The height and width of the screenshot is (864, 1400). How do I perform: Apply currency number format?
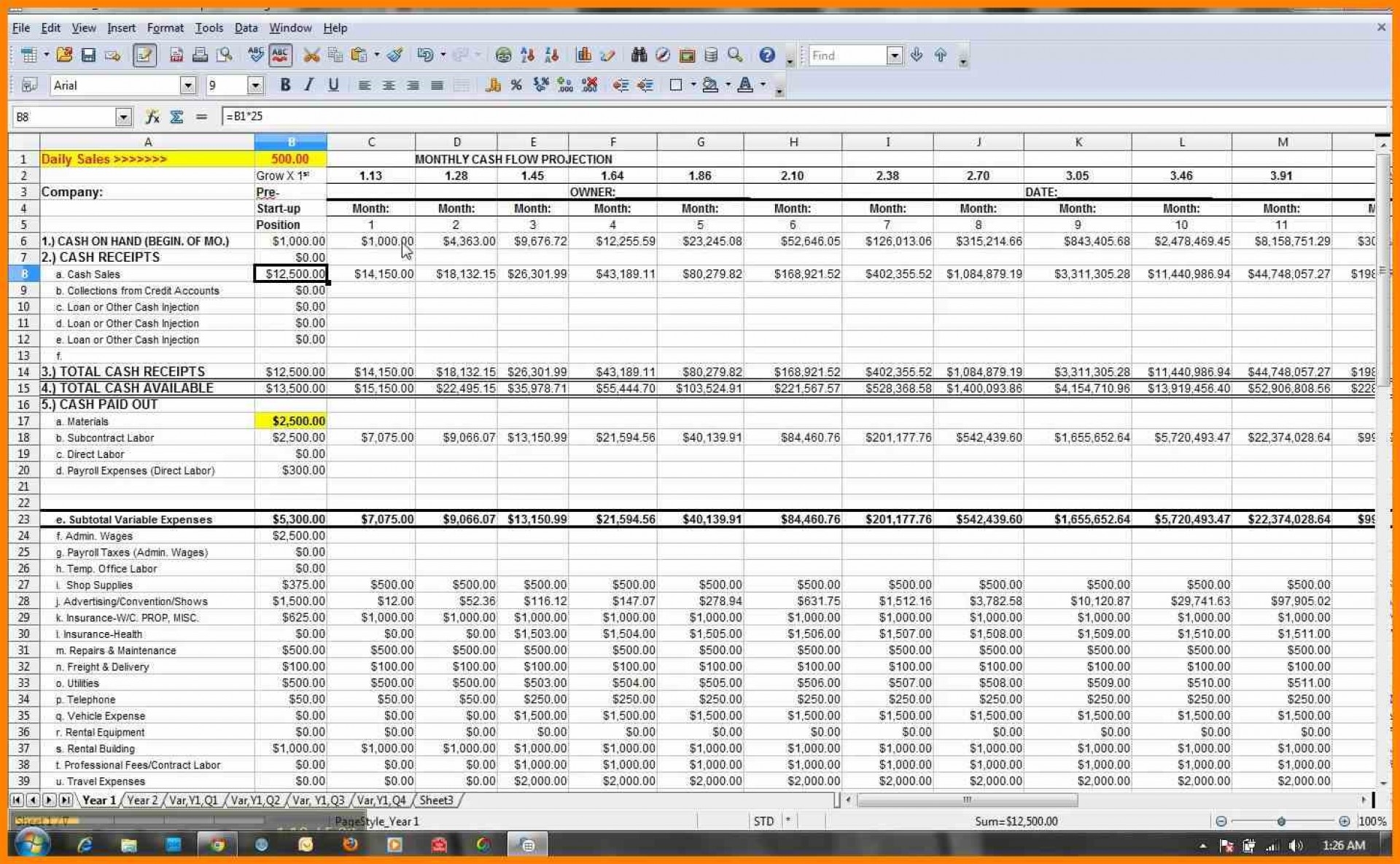[x=493, y=85]
